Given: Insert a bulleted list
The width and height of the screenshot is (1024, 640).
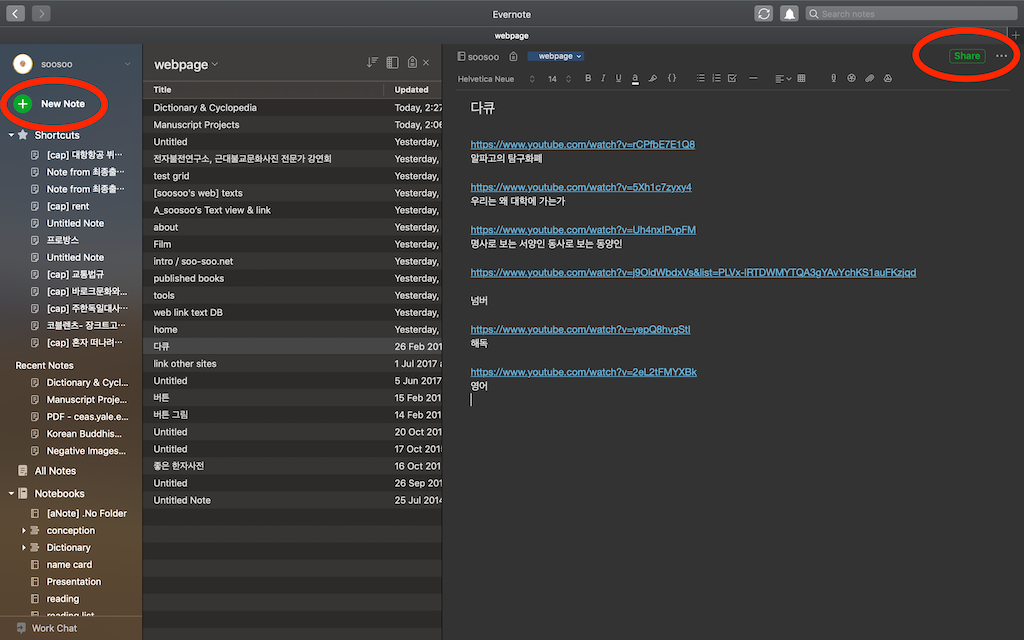Looking at the screenshot, I should pos(700,78).
